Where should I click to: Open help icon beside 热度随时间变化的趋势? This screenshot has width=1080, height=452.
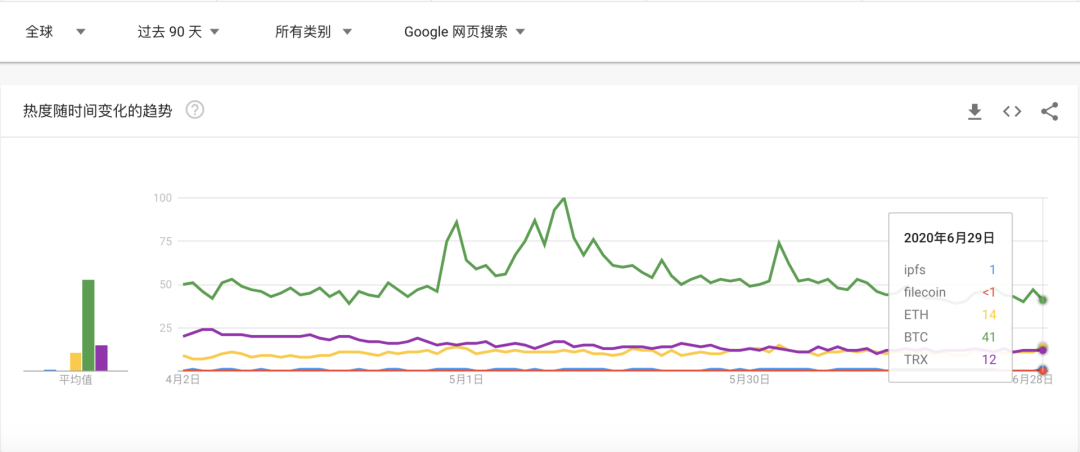coord(196,110)
